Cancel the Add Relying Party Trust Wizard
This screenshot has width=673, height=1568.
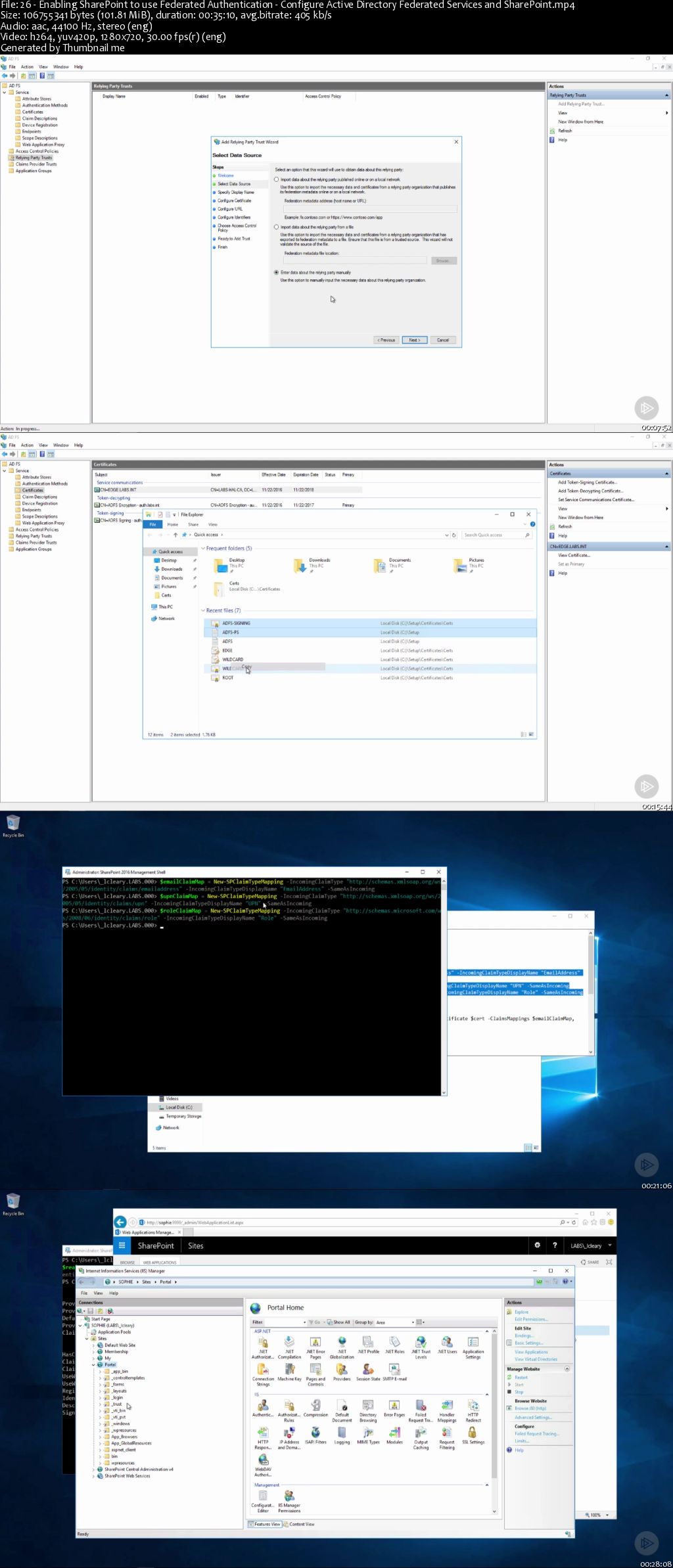443,340
